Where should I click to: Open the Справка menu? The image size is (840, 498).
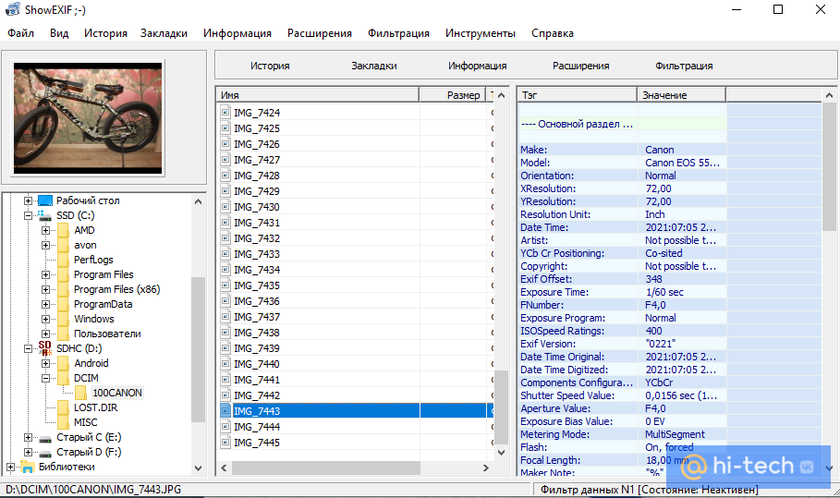552,33
